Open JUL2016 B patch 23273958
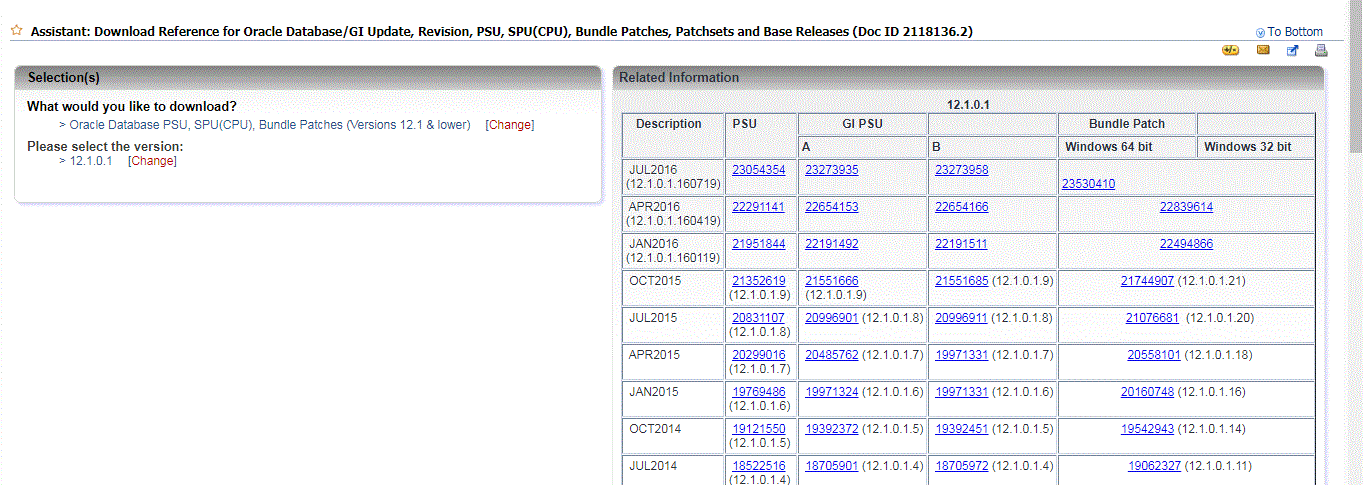Image resolution: width=1363 pixels, height=485 pixels. coord(962,170)
